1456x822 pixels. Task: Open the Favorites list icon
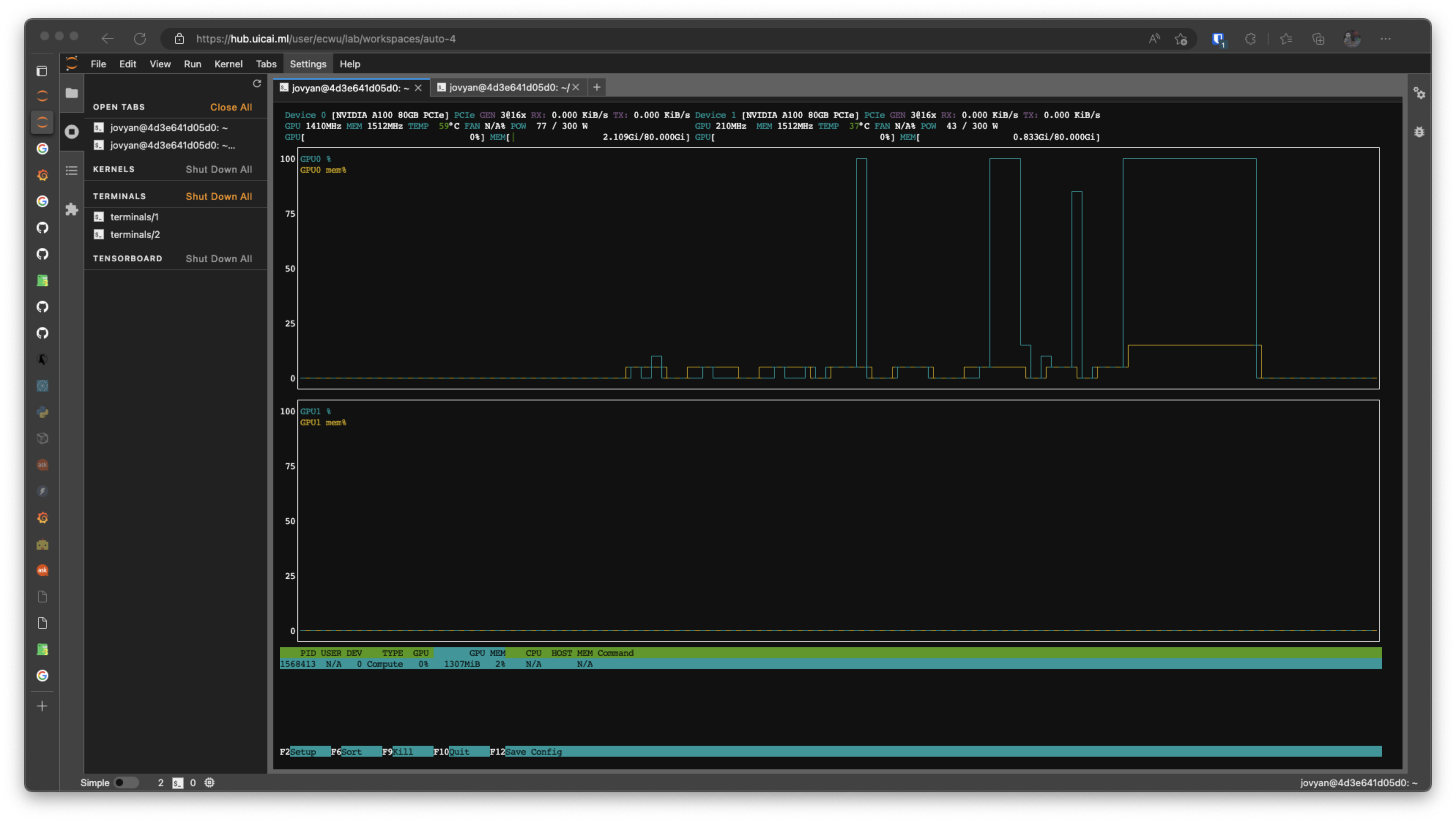tap(1286, 38)
